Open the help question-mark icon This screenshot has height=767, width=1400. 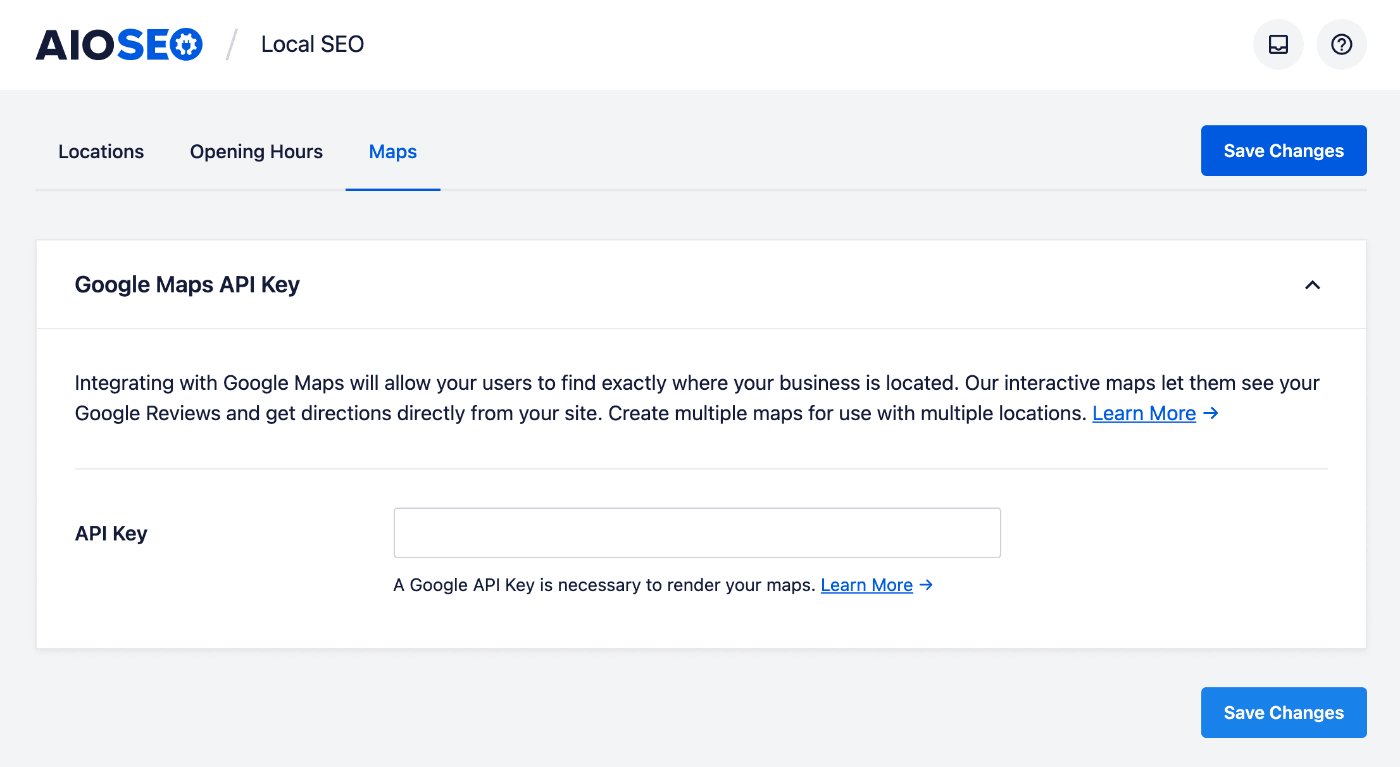1341,45
